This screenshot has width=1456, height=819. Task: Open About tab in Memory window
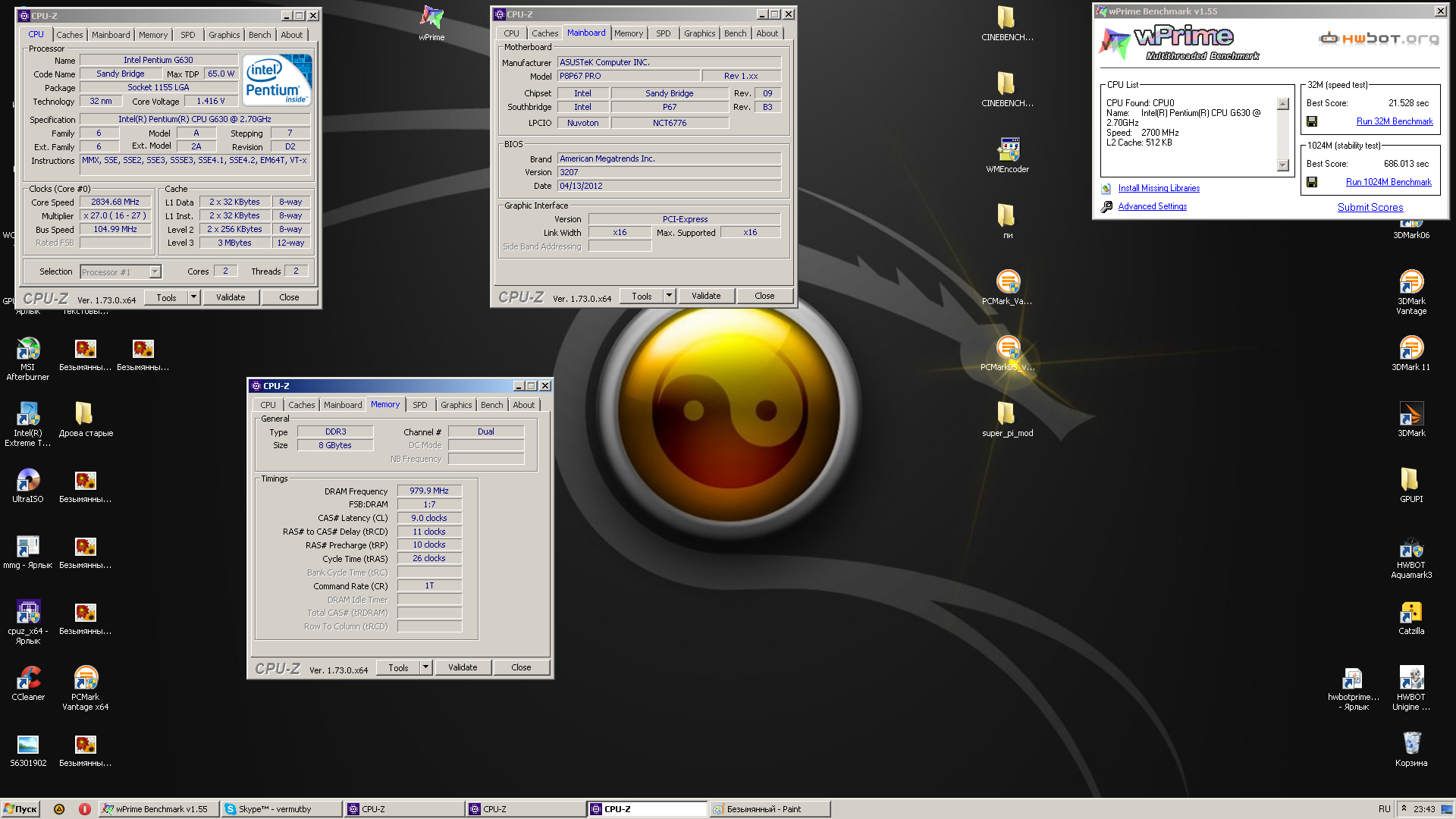click(523, 405)
